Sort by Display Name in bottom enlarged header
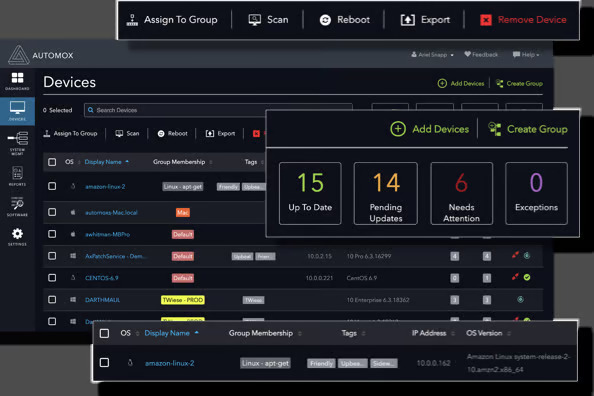Image resolution: width=594 pixels, height=396 pixels. (x=171, y=333)
